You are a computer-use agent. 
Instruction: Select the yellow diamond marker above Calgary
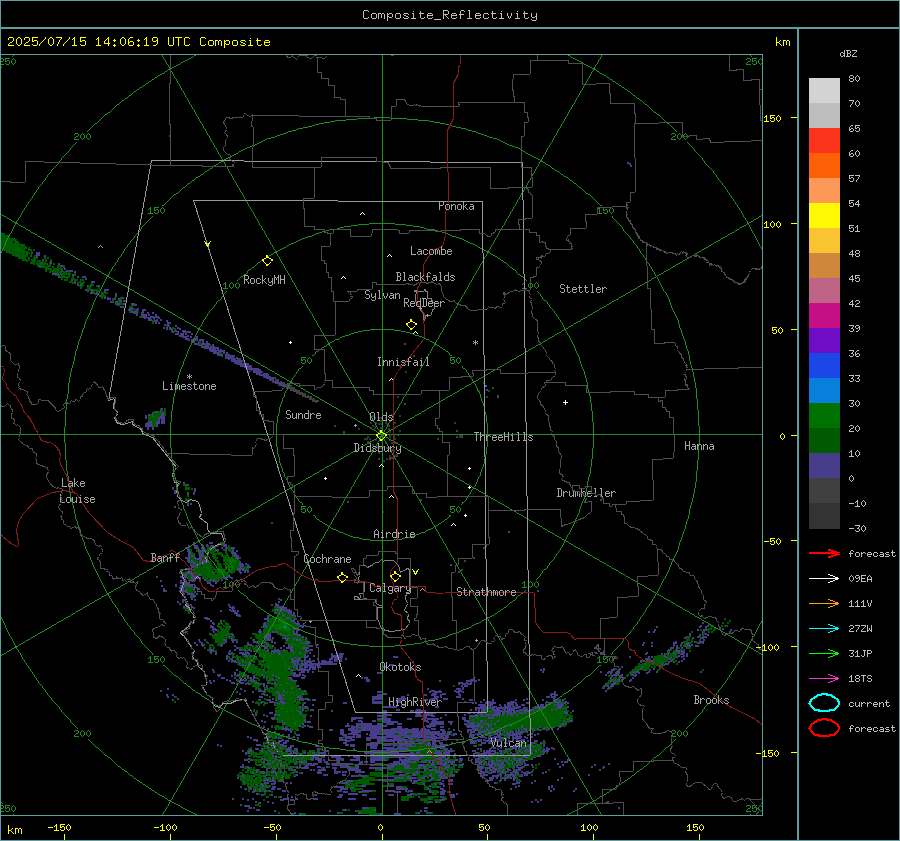[395, 576]
